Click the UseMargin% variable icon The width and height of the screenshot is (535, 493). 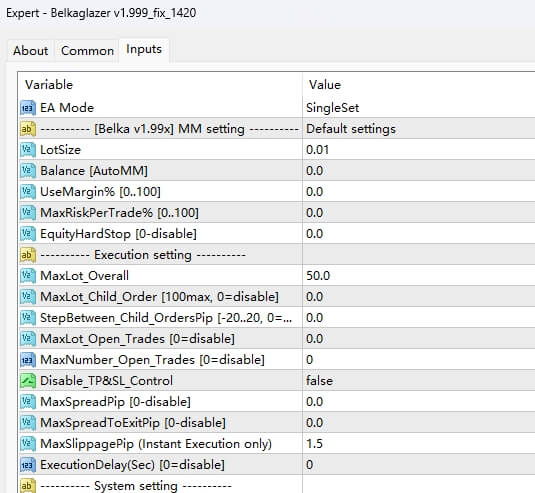point(28,192)
